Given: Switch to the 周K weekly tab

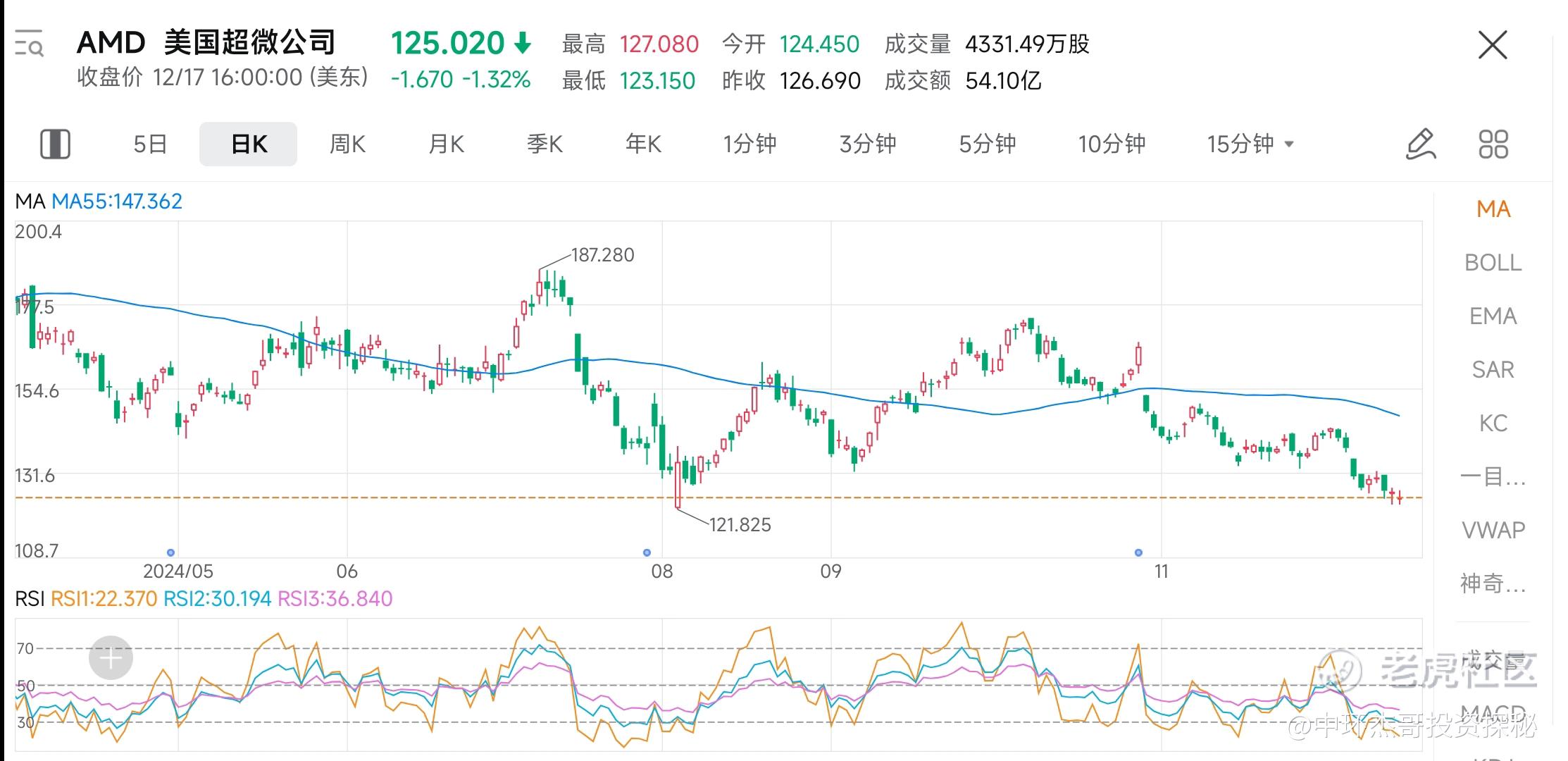Looking at the screenshot, I should (x=347, y=144).
